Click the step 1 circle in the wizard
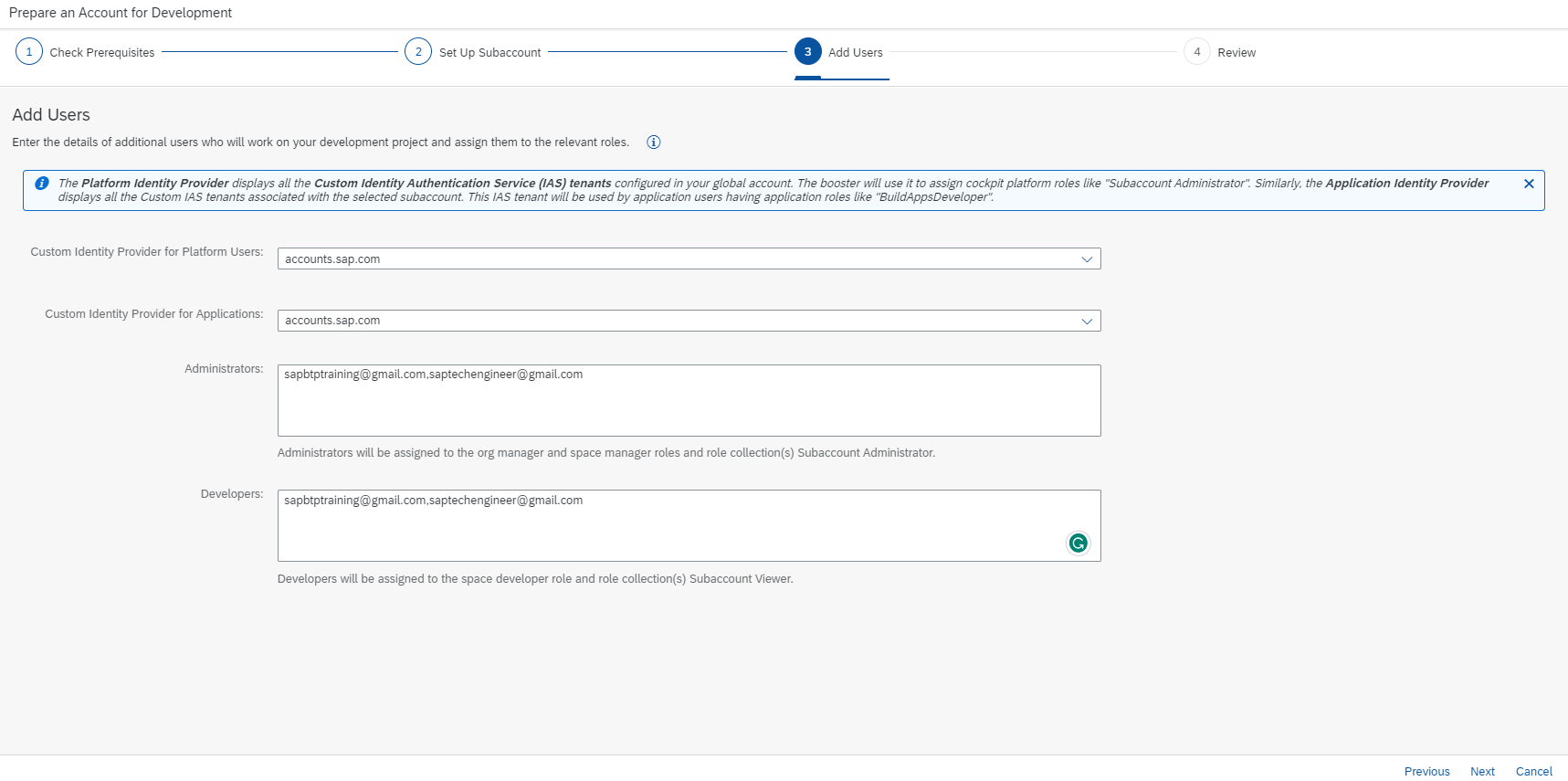Viewport: 1568px width, 781px height. click(x=29, y=52)
